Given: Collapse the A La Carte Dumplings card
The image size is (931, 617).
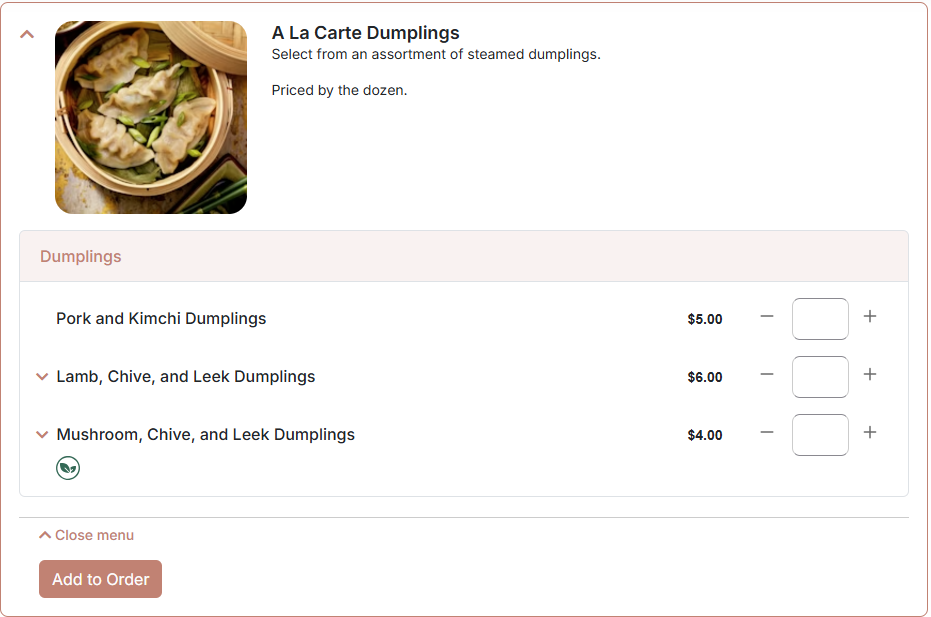Looking at the screenshot, I should 27,34.
